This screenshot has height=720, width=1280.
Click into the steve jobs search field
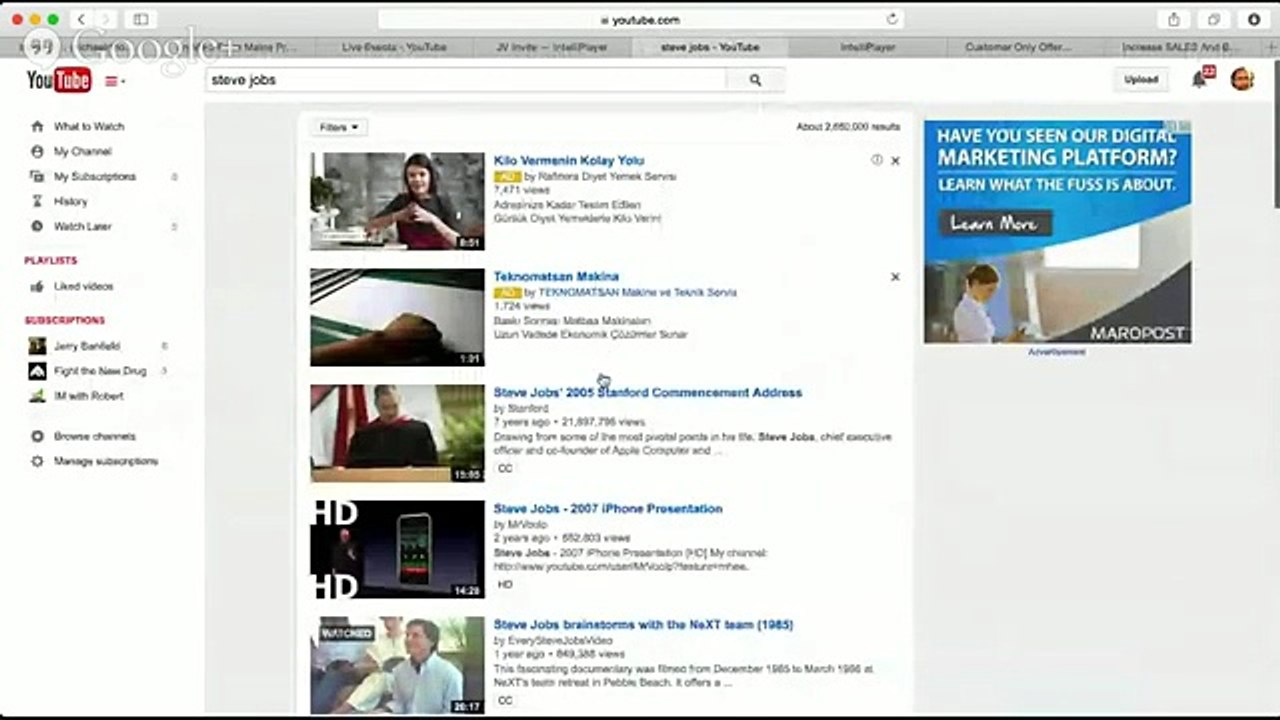tap(467, 80)
